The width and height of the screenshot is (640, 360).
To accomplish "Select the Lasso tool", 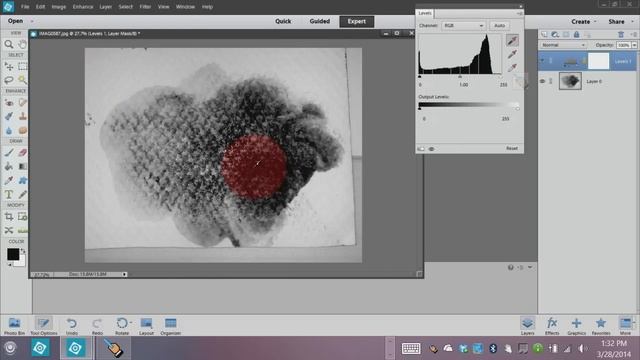I will 9,80.
